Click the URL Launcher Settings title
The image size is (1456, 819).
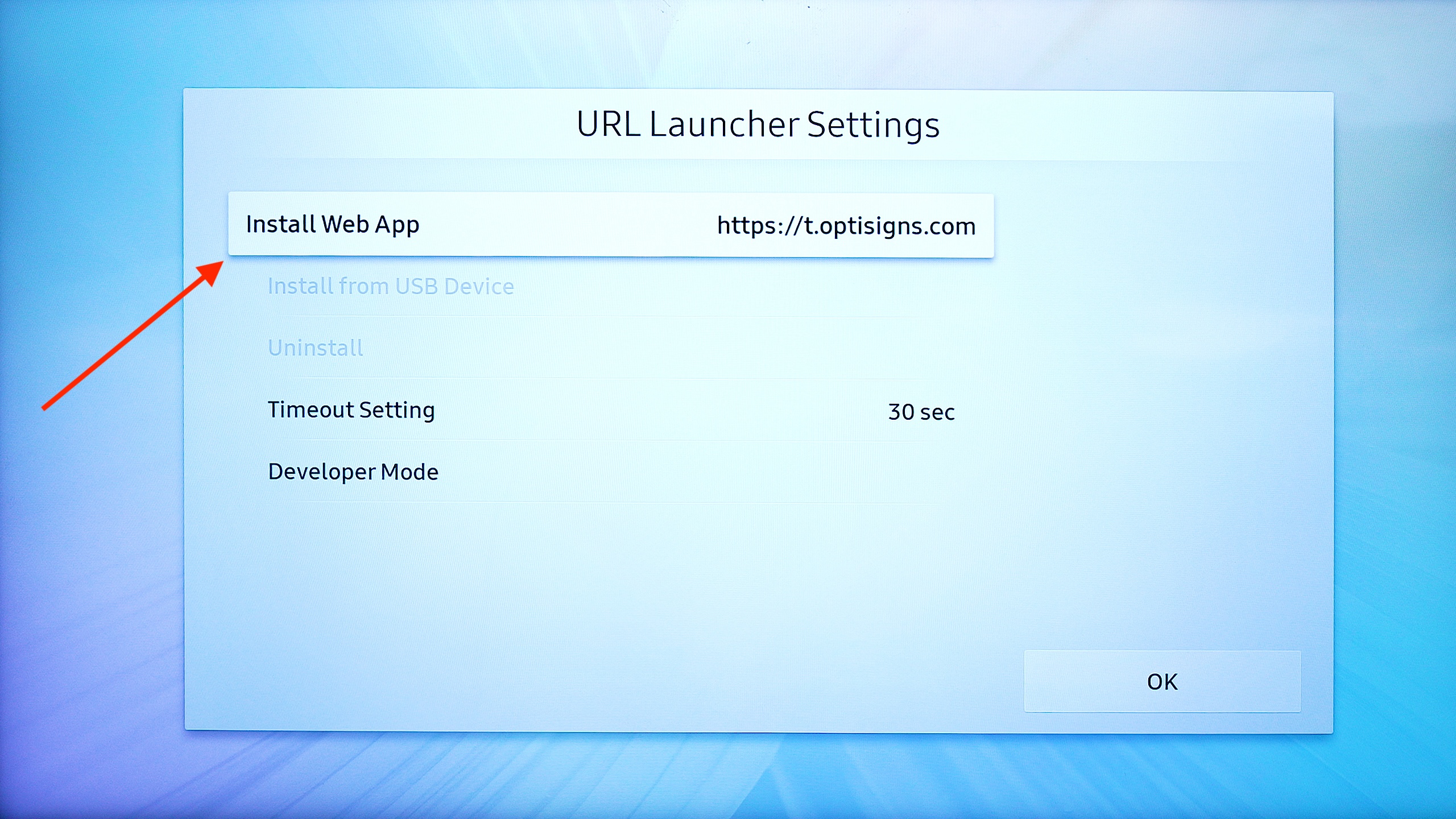point(758,125)
